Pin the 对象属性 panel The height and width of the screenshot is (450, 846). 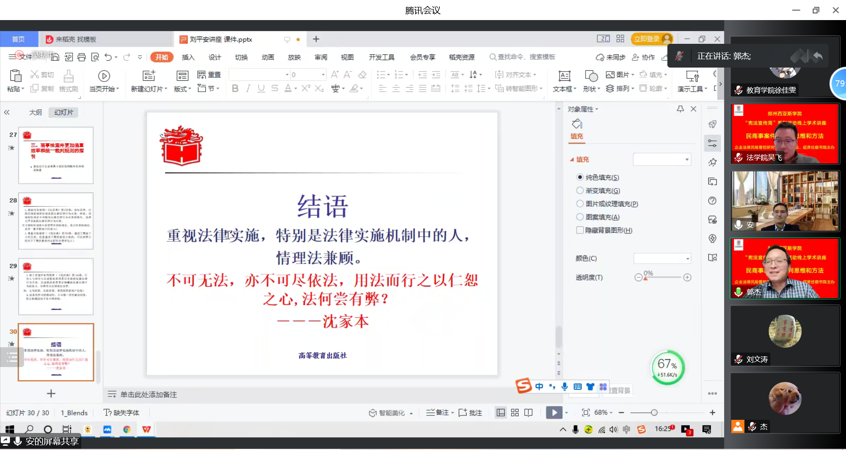click(681, 109)
